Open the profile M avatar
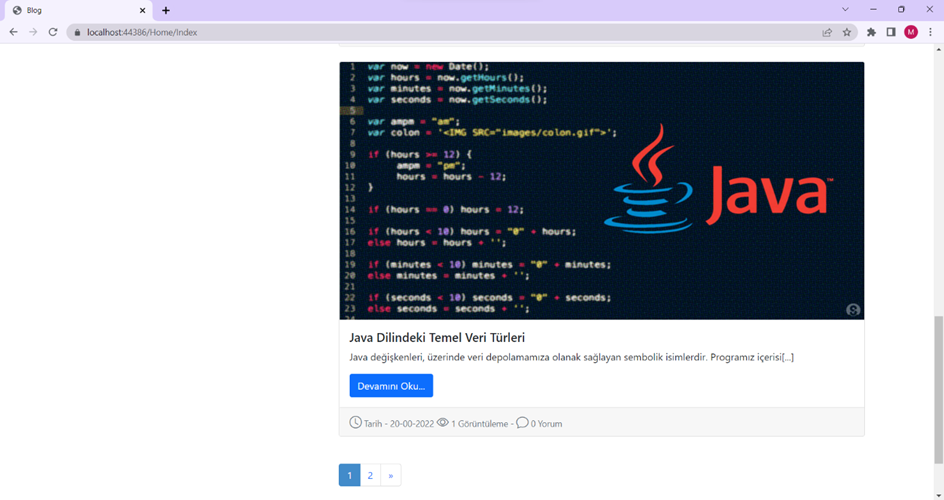This screenshot has width=944, height=500. [911, 32]
